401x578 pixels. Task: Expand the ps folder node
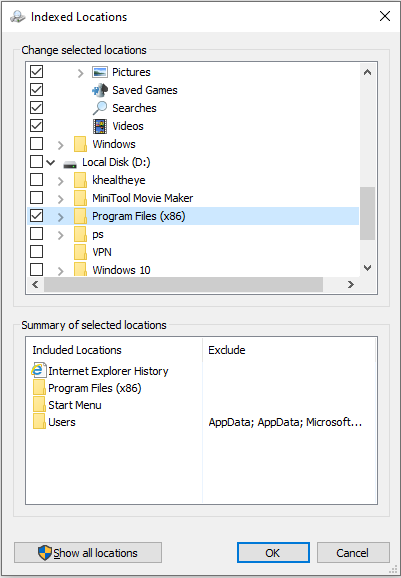[61, 236]
